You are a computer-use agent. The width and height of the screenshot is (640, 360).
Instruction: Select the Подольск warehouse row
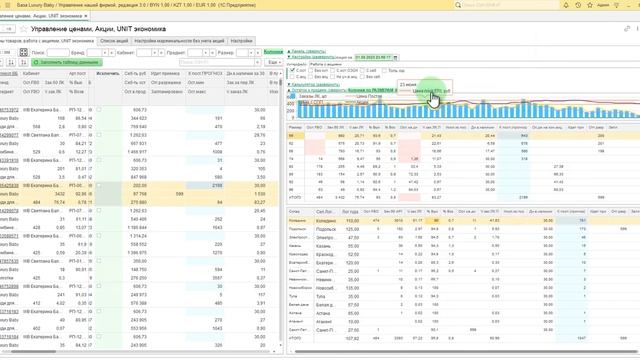[463, 229]
